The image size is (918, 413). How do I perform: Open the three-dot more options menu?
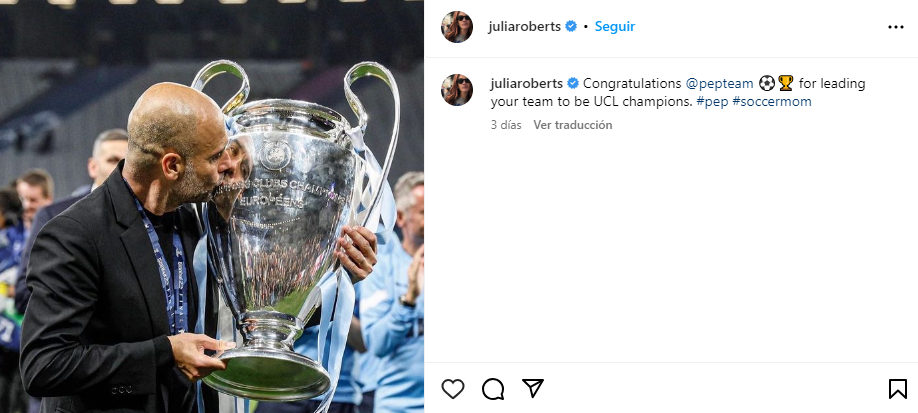click(x=896, y=27)
